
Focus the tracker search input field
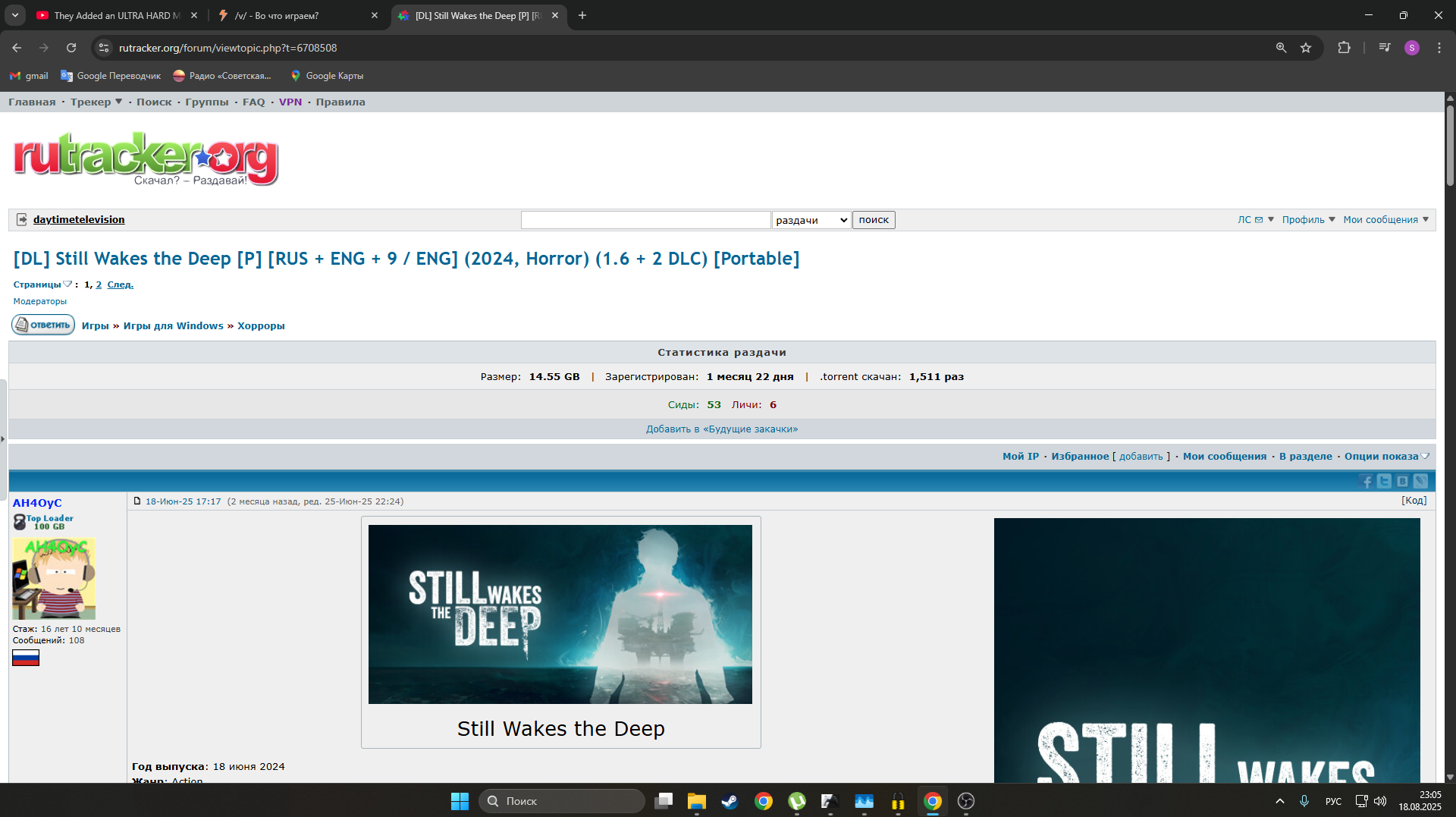[x=646, y=220]
